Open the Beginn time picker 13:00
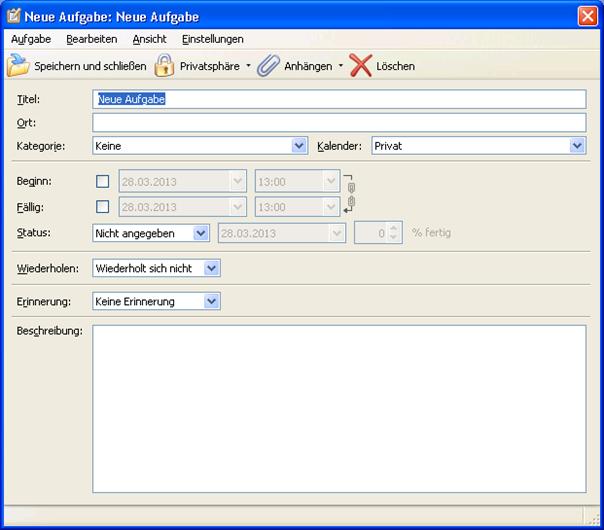The width and height of the screenshot is (604, 530). click(297, 181)
